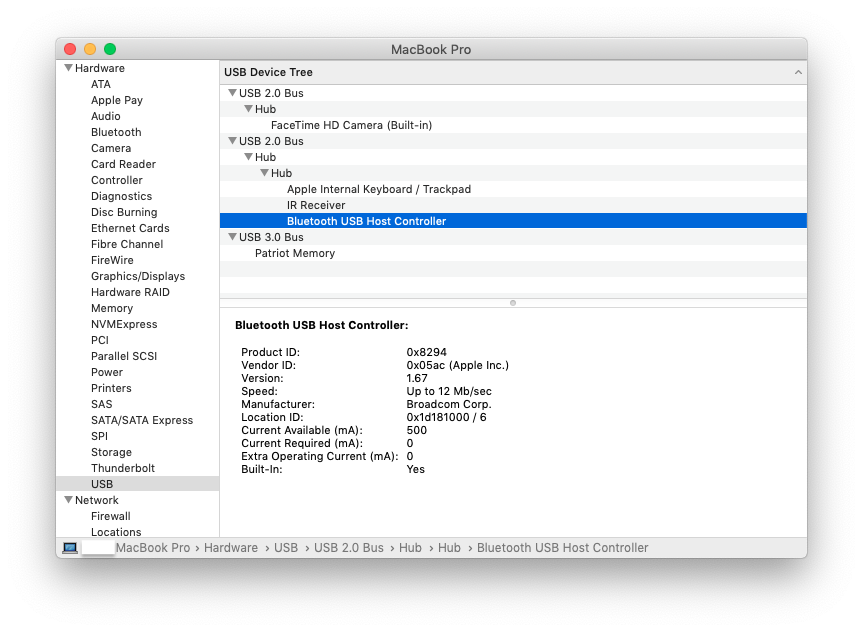Collapse the first USB 2.0 Bus
The image size is (863, 632).
click(232, 93)
